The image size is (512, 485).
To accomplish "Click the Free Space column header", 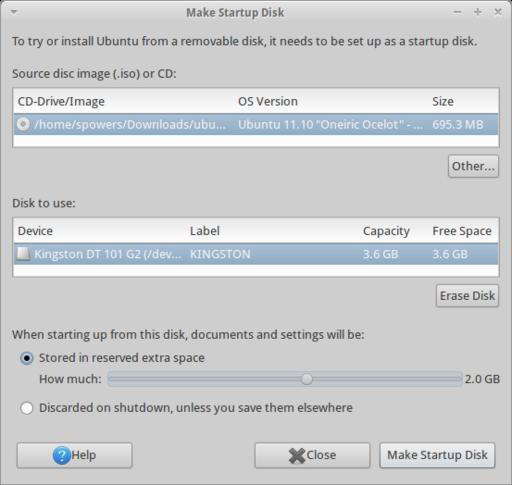I will click(x=463, y=231).
